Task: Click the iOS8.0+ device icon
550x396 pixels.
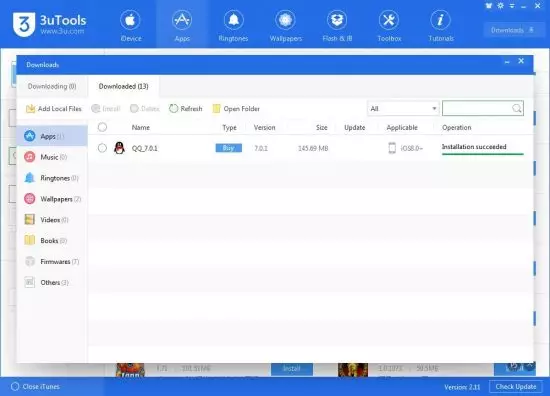Action: pyautogui.click(x=392, y=148)
